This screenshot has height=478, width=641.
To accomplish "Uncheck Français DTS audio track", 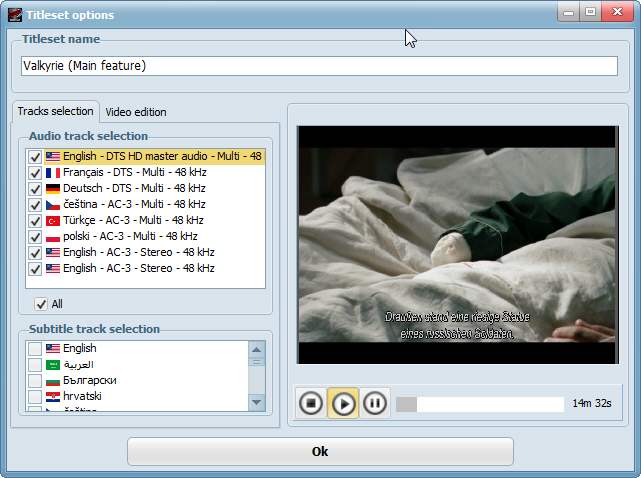I will pyautogui.click(x=35, y=173).
